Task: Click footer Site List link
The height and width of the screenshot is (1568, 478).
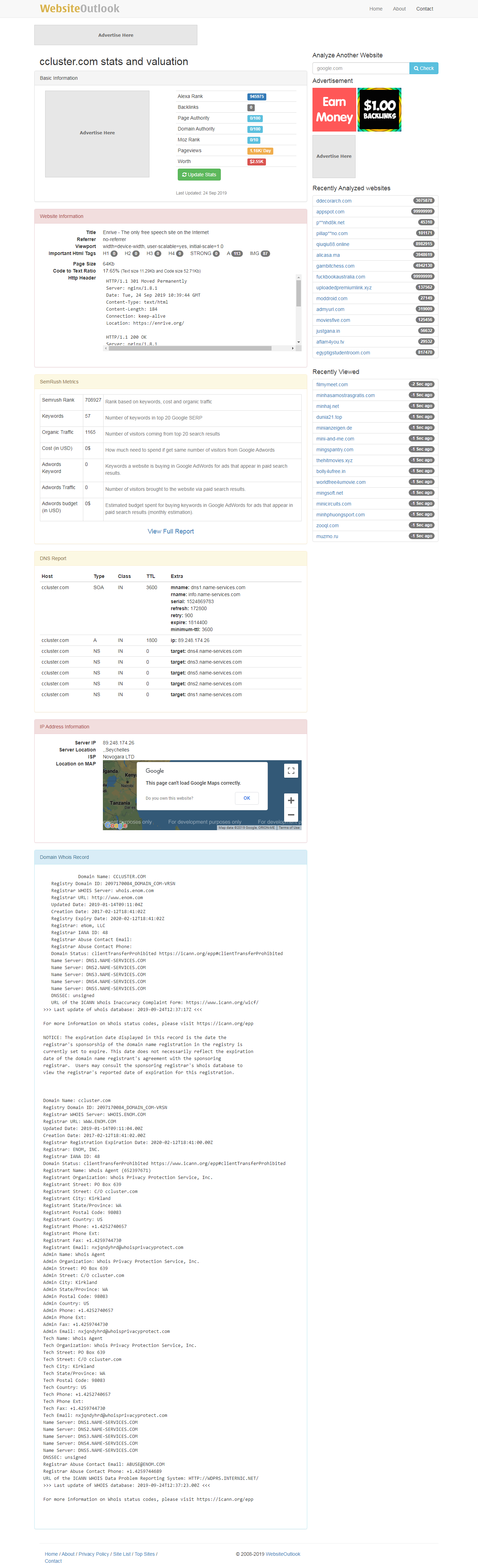Action: [x=122, y=1554]
